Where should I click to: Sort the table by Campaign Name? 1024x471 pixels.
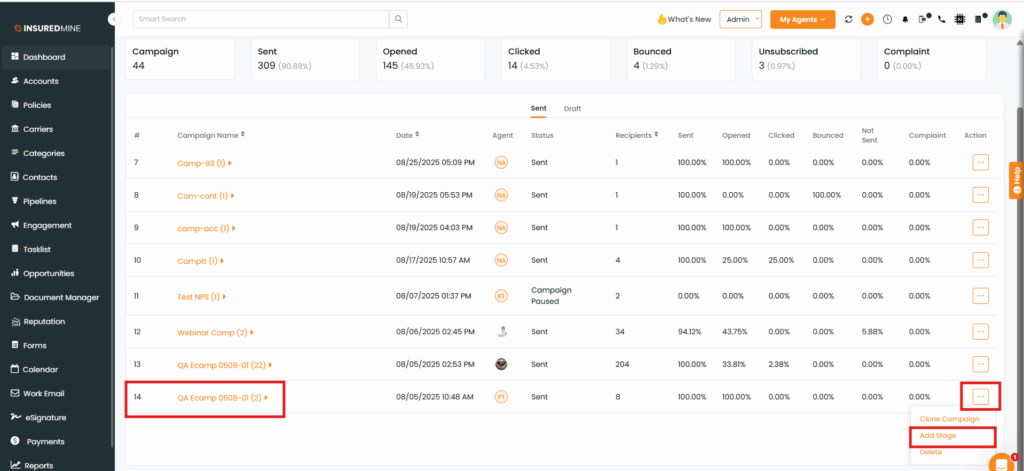tap(243, 134)
